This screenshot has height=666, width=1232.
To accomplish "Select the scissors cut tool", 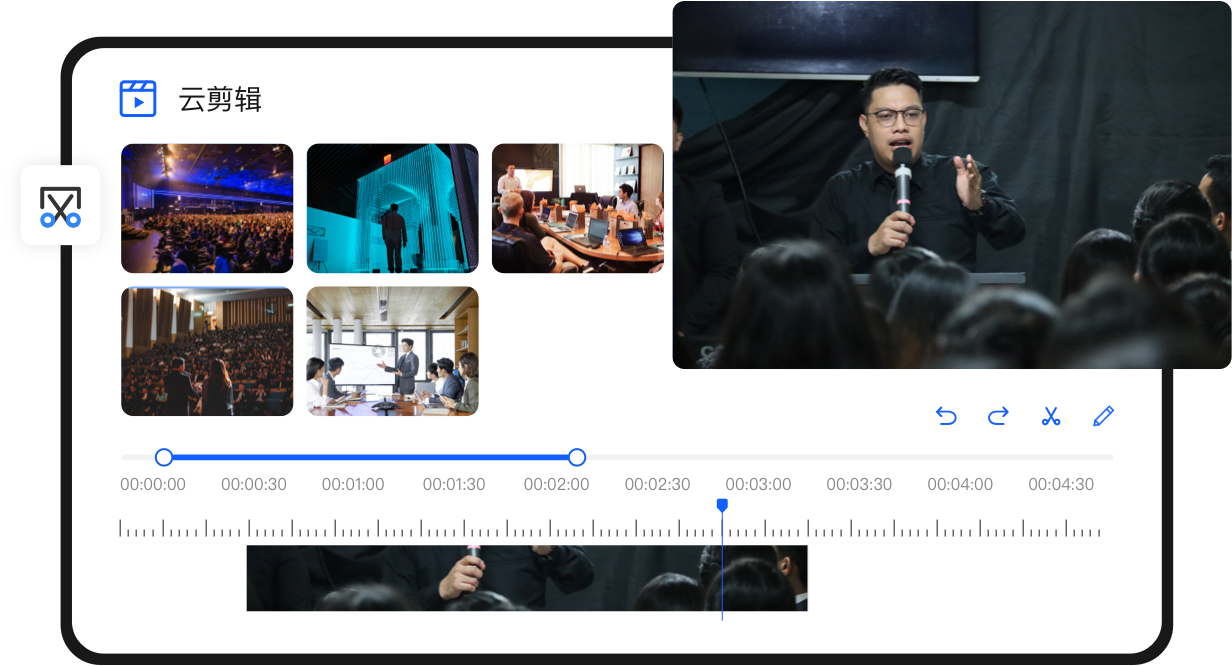I will [1050, 416].
